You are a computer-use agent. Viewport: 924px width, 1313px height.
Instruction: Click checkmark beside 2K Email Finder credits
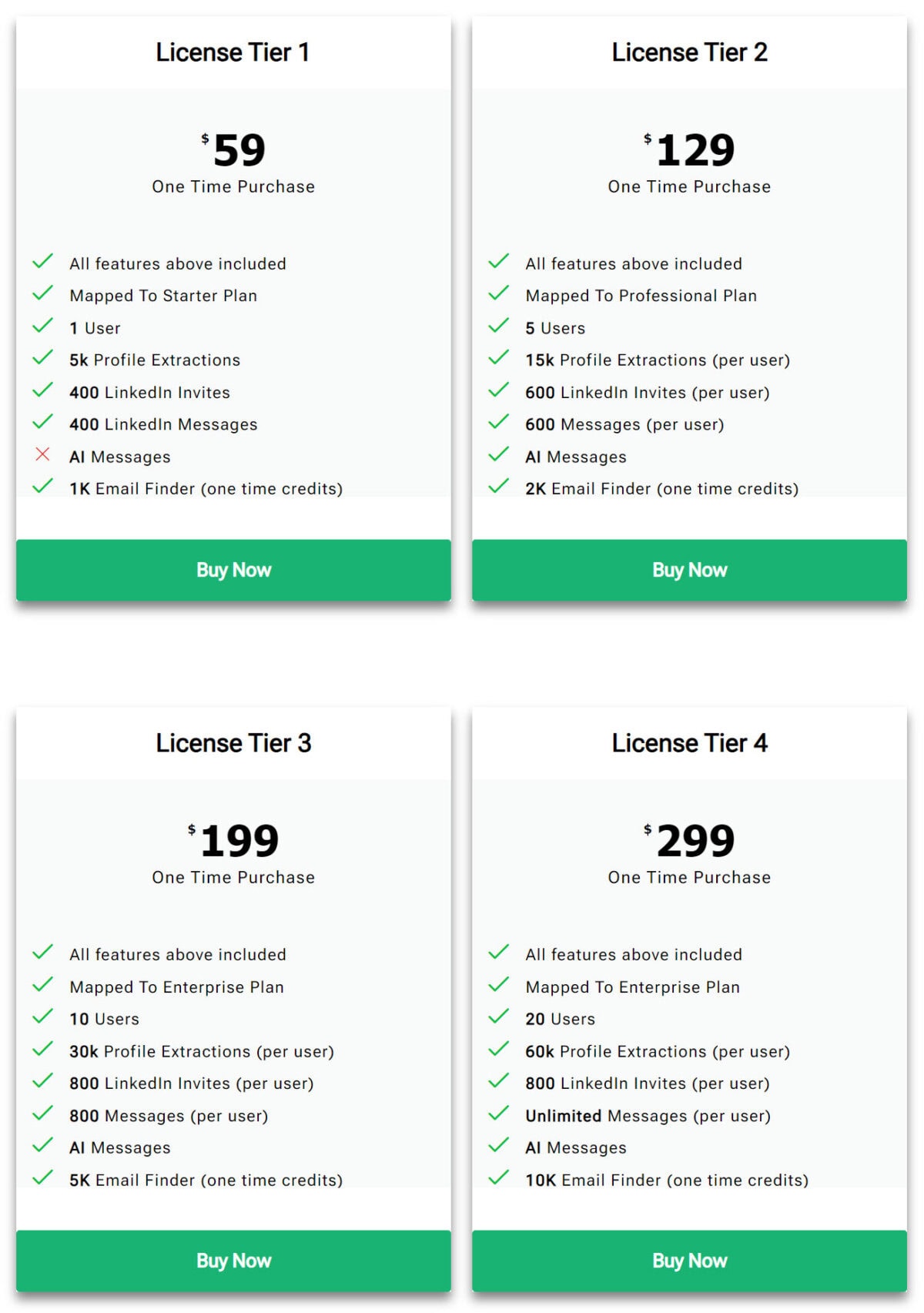click(500, 487)
